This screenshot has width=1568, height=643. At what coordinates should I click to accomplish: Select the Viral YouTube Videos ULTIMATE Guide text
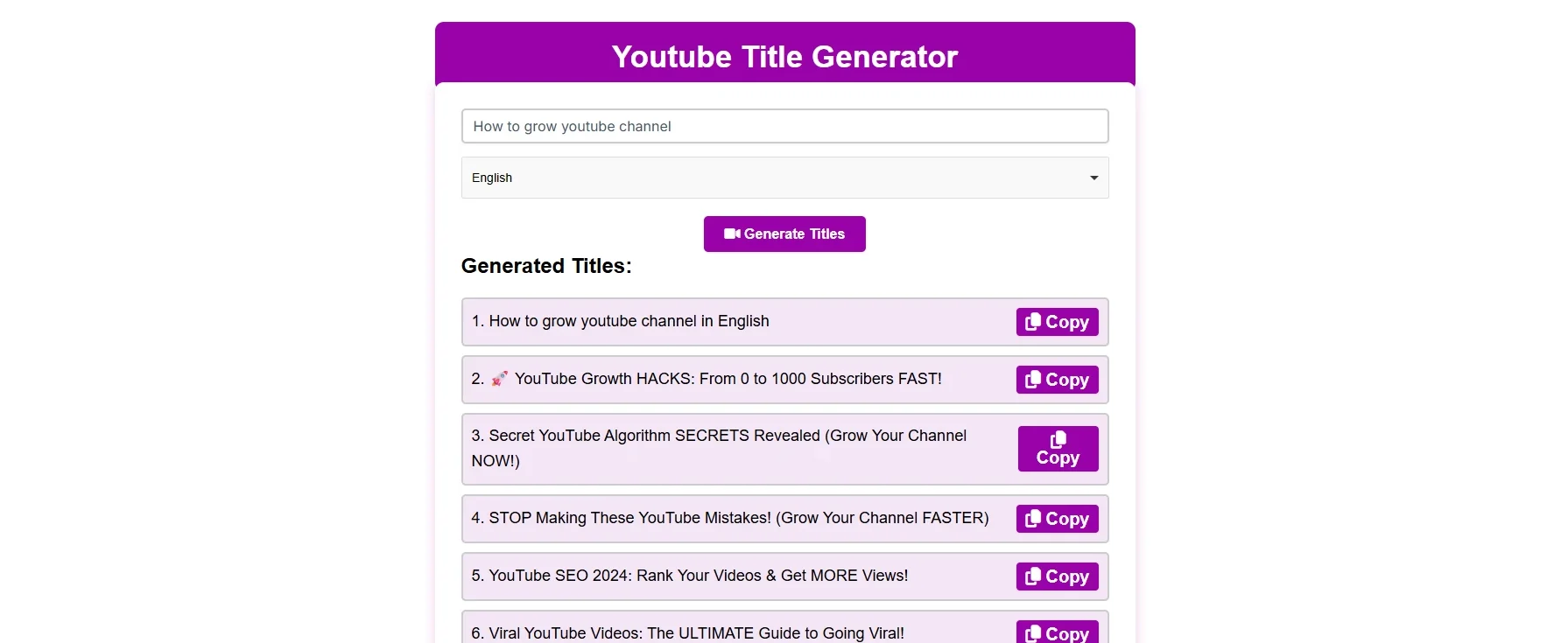click(x=688, y=633)
